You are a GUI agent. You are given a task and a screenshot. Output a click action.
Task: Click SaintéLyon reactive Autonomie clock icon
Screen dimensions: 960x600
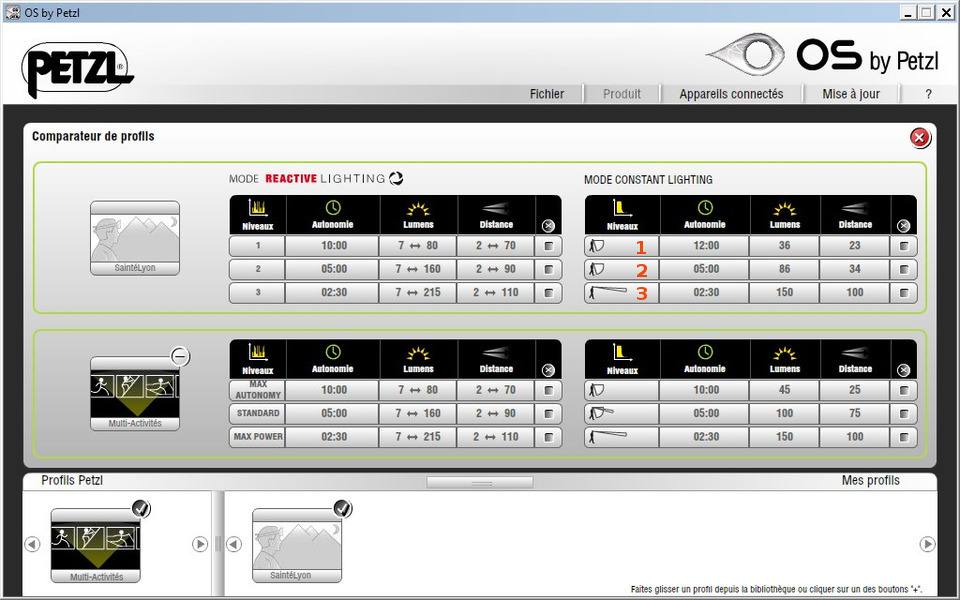coord(332,208)
